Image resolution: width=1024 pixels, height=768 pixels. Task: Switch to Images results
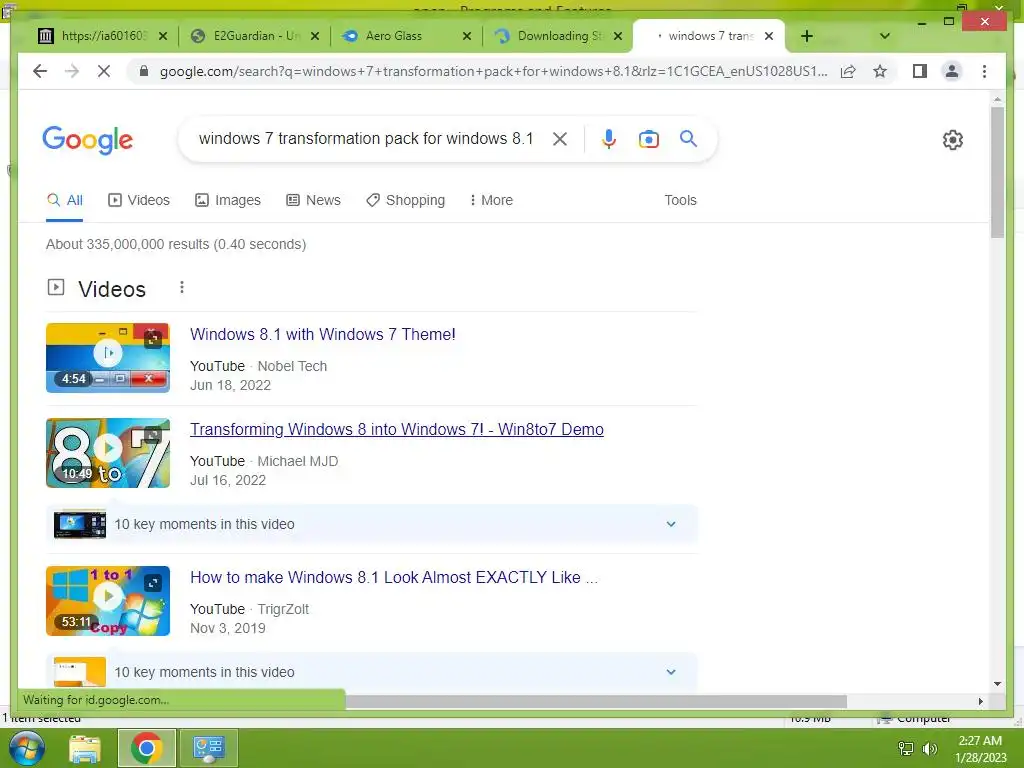click(228, 200)
